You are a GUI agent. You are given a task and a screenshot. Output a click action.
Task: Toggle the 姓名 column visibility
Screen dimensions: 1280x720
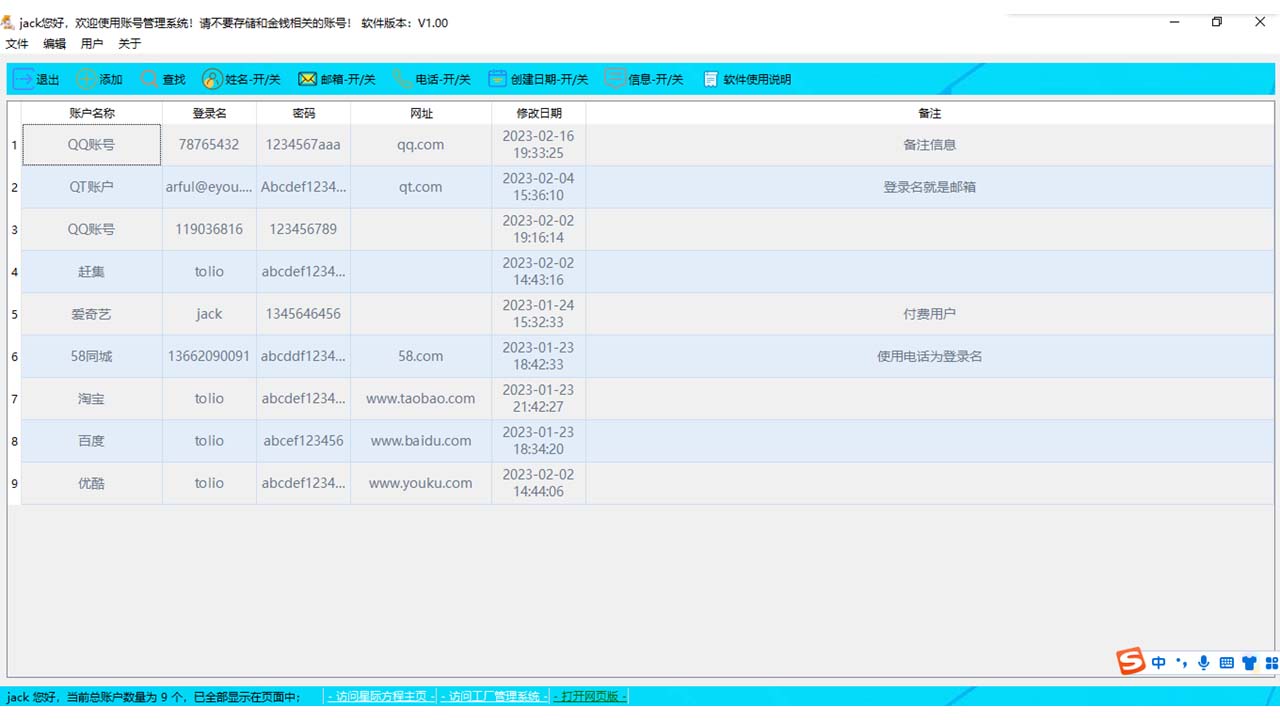[x=240, y=79]
